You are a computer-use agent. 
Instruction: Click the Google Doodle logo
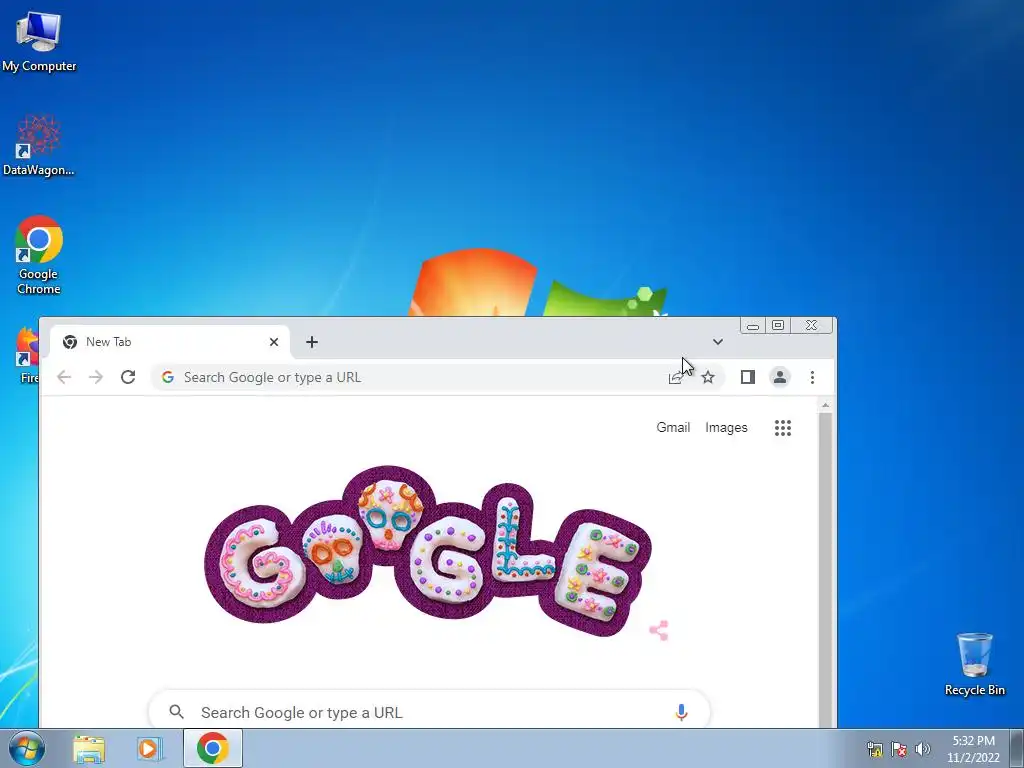pos(428,551)
